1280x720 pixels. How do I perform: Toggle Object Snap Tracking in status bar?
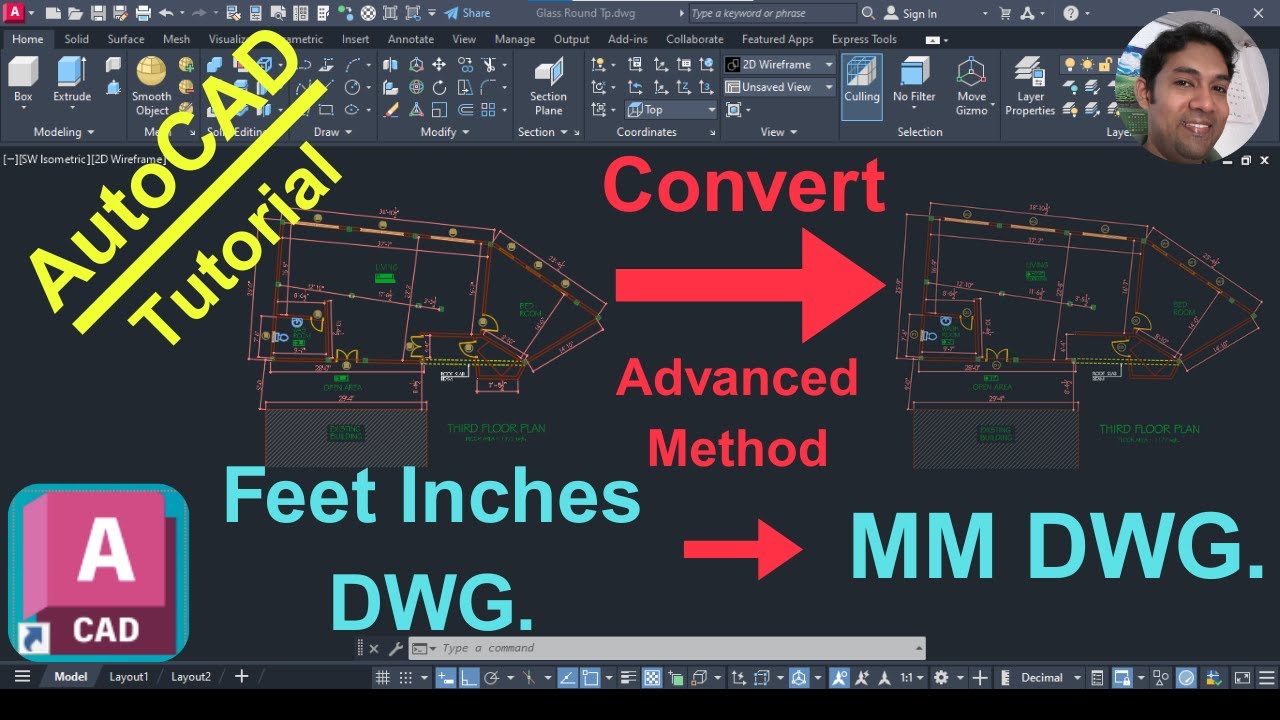[567, 677]
